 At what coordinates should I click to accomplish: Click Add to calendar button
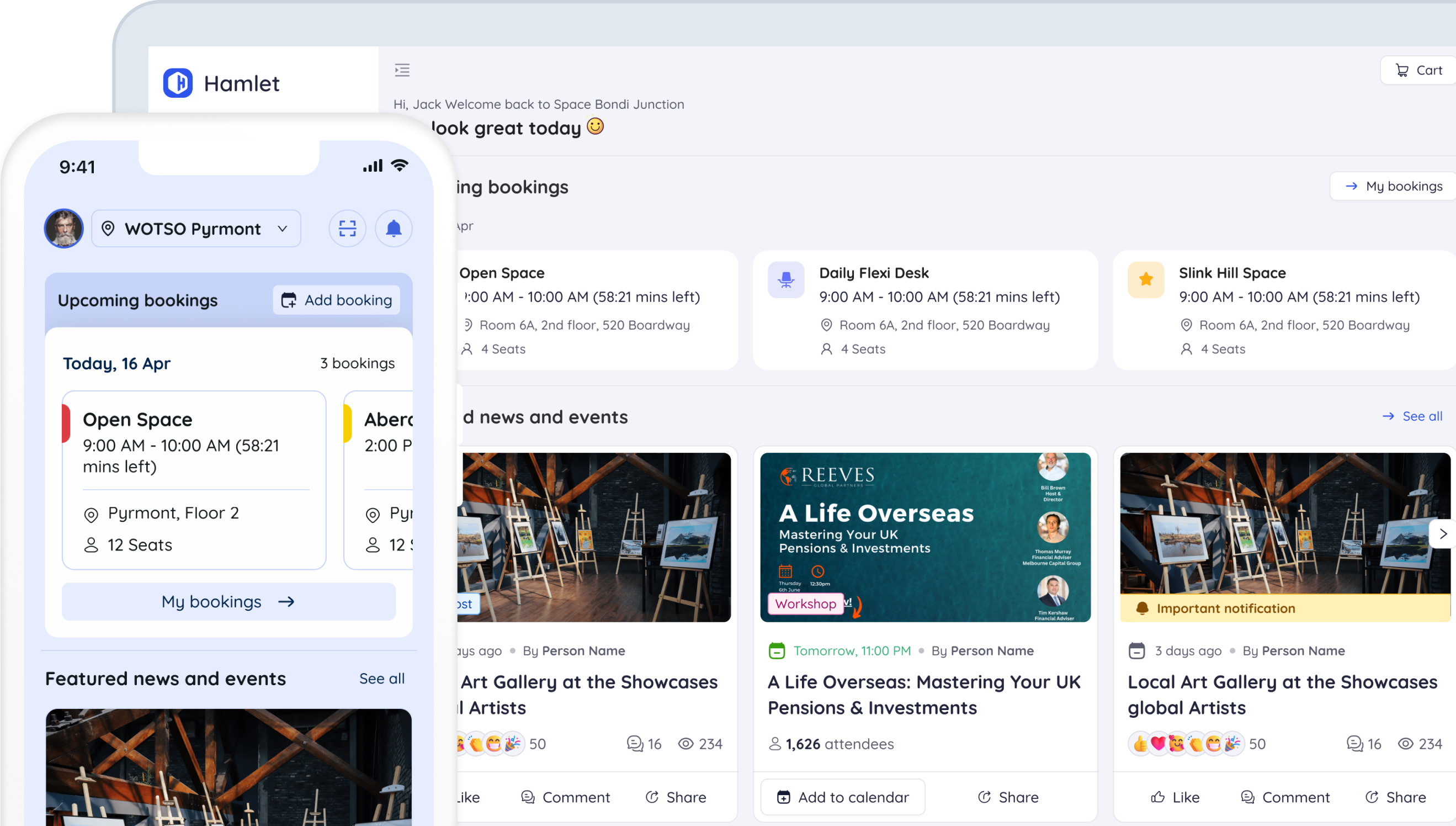[x=843, y=797]
